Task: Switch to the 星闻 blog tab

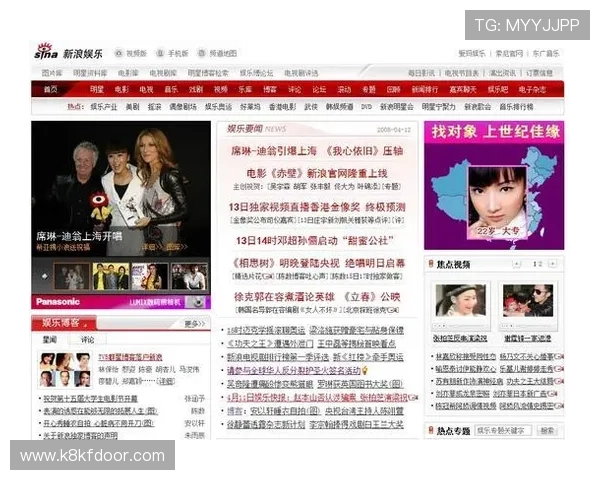Action: (50, 340)
